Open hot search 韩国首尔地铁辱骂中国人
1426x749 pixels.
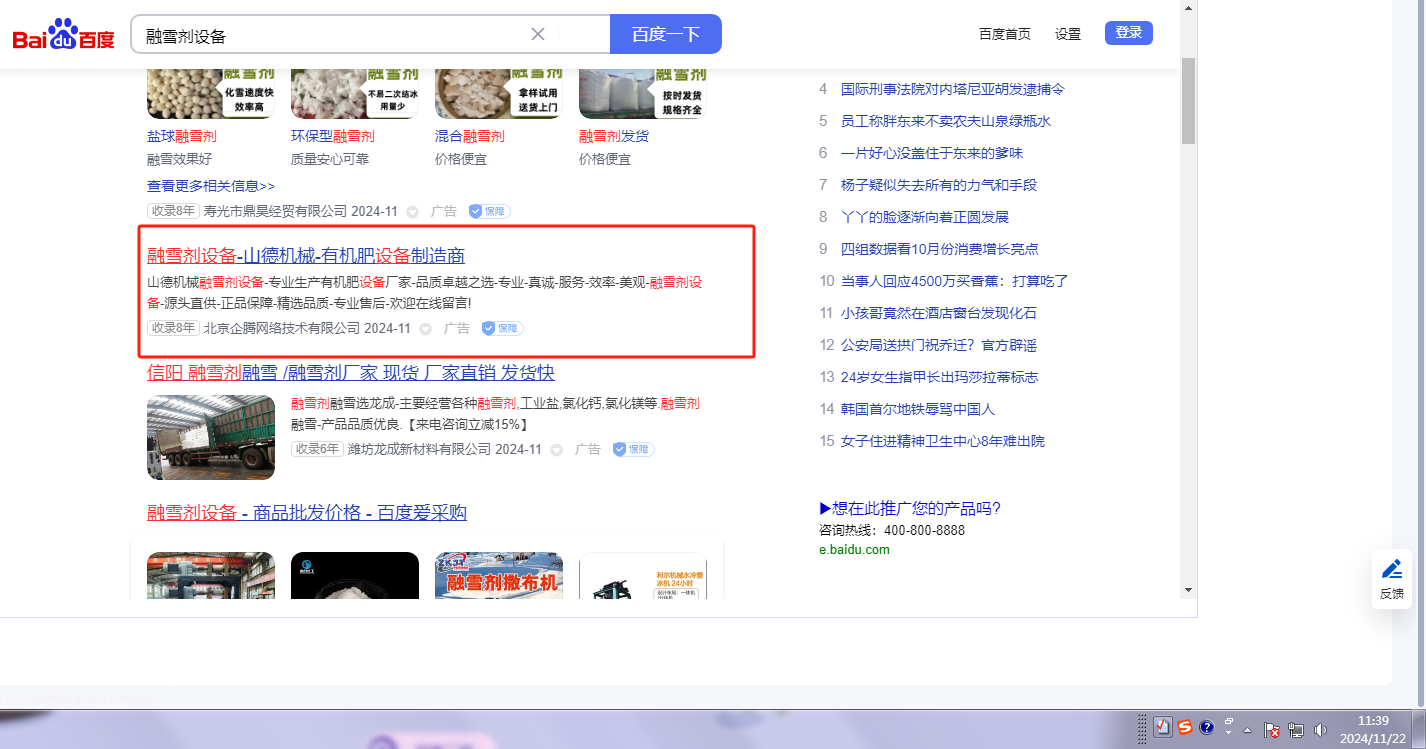918,409
